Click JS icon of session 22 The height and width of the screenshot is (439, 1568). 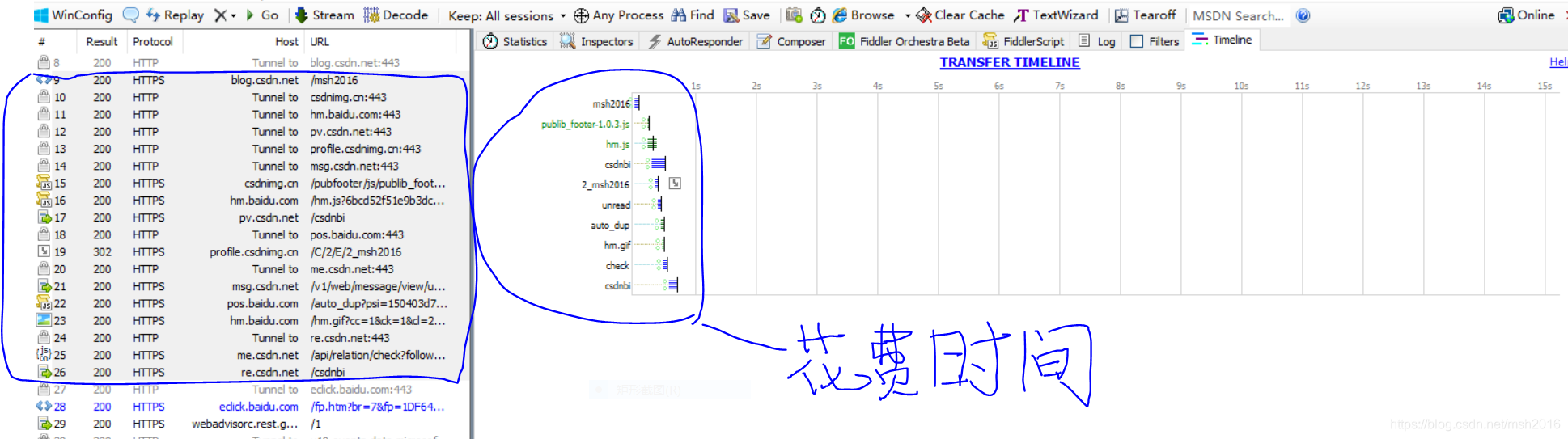tap(44, 303)
